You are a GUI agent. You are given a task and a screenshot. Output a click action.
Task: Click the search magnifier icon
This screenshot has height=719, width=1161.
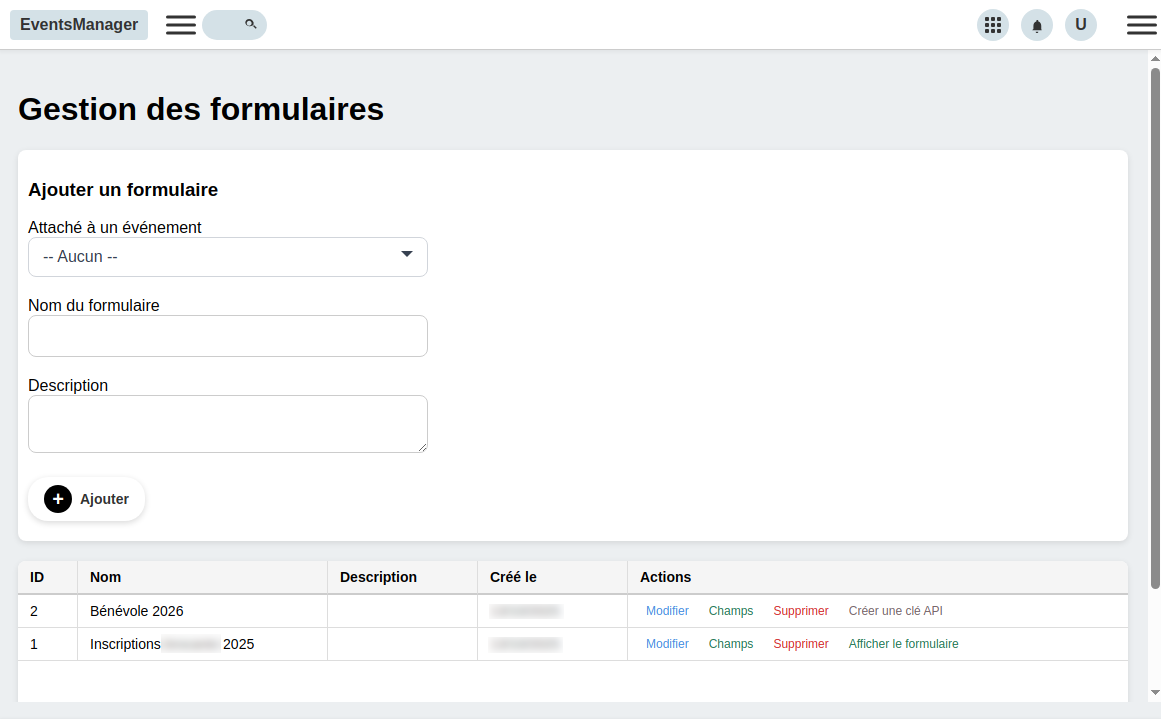pos(250,24)
